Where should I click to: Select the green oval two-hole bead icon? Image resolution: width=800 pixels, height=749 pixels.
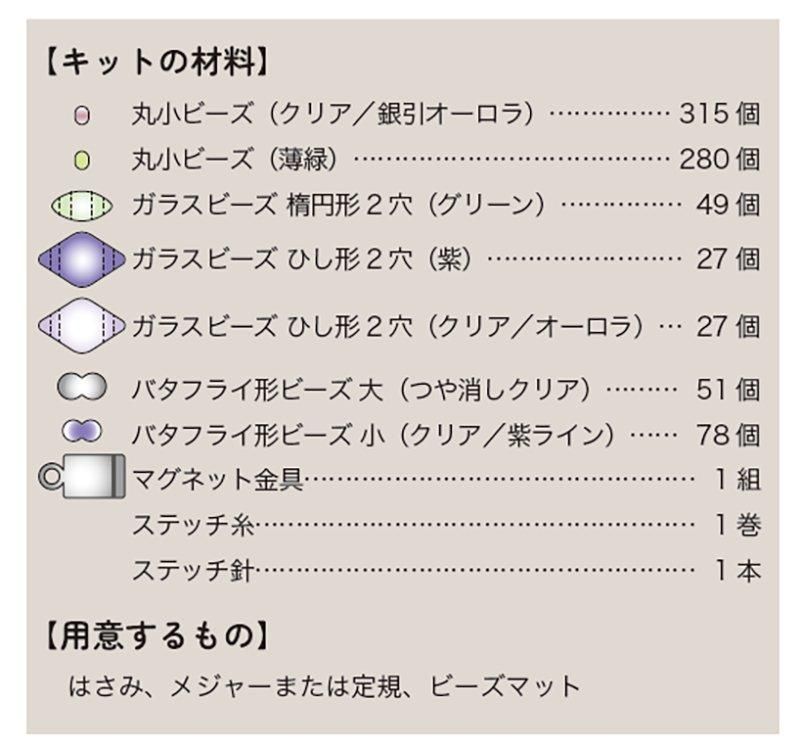[x=82, y=206]
